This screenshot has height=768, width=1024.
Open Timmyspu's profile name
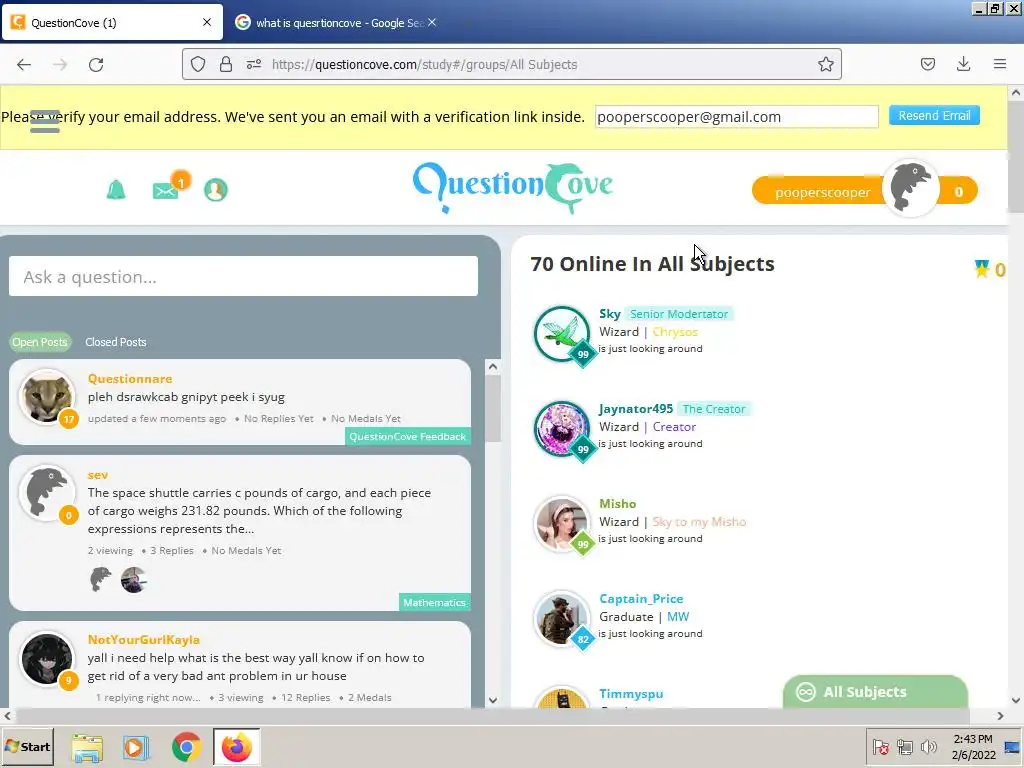point(632,694)
